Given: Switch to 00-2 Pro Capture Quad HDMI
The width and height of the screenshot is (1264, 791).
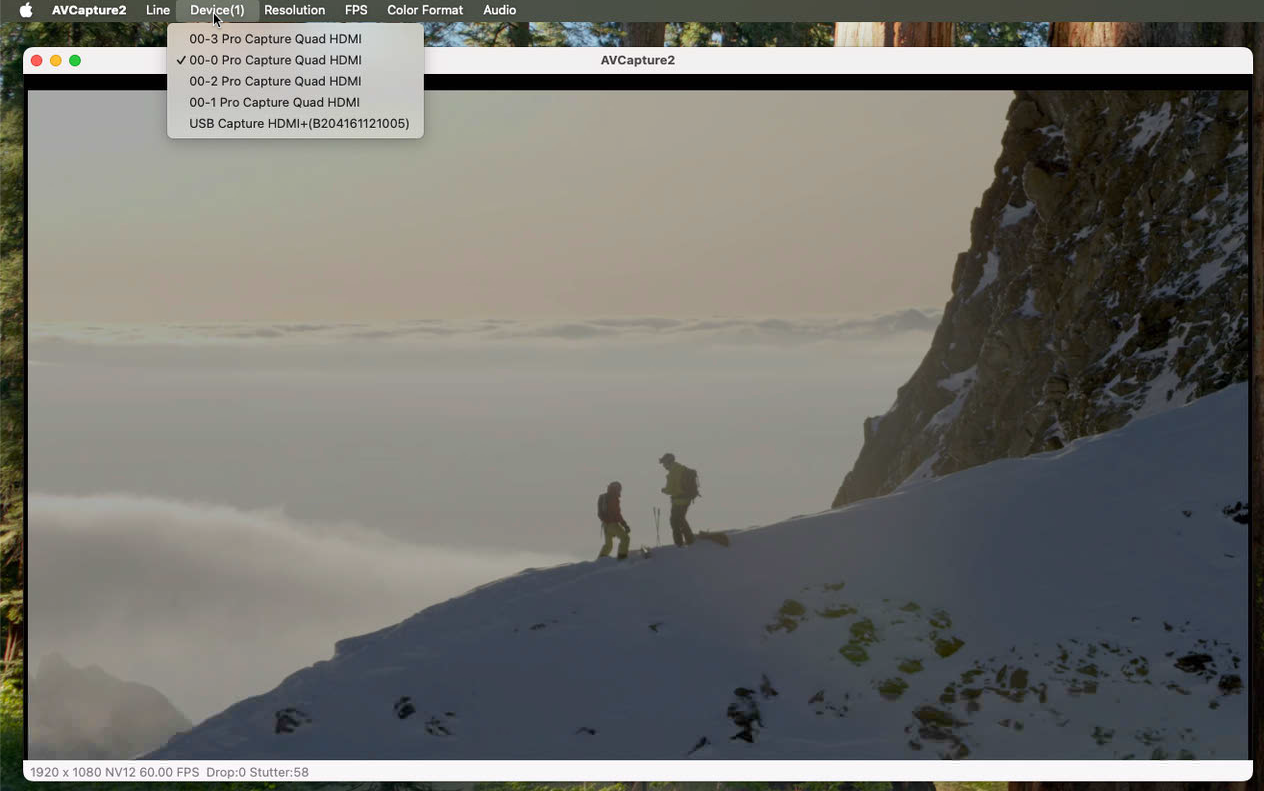Looking at the screenshot, I should [x=275, y=81].
